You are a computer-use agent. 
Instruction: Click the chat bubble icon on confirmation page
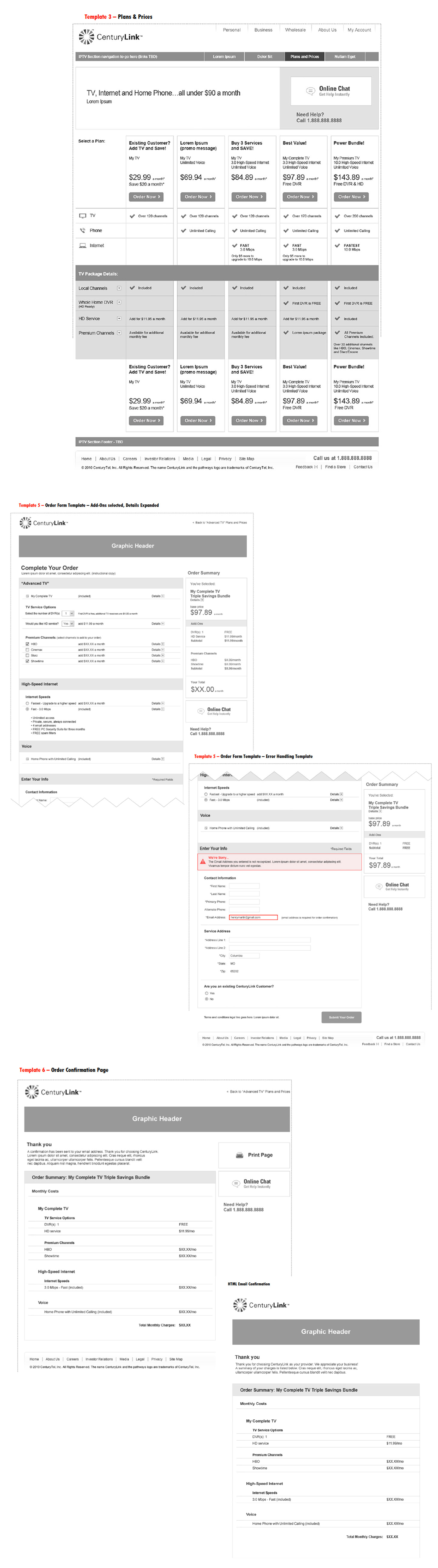pyautogui.click(x=236, y=1183)
